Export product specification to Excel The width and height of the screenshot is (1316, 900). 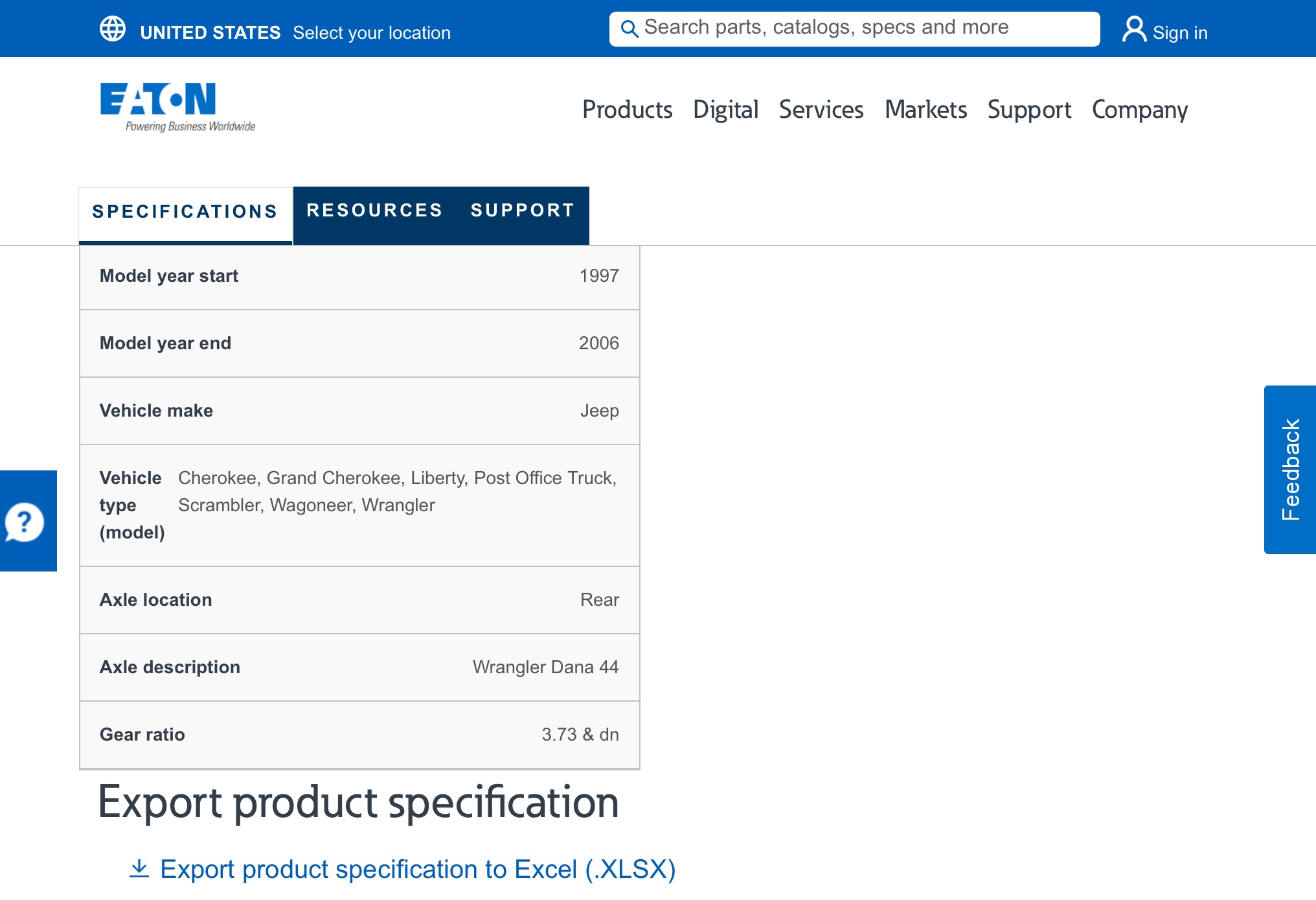pyautogui.click(x=418, y=870)
